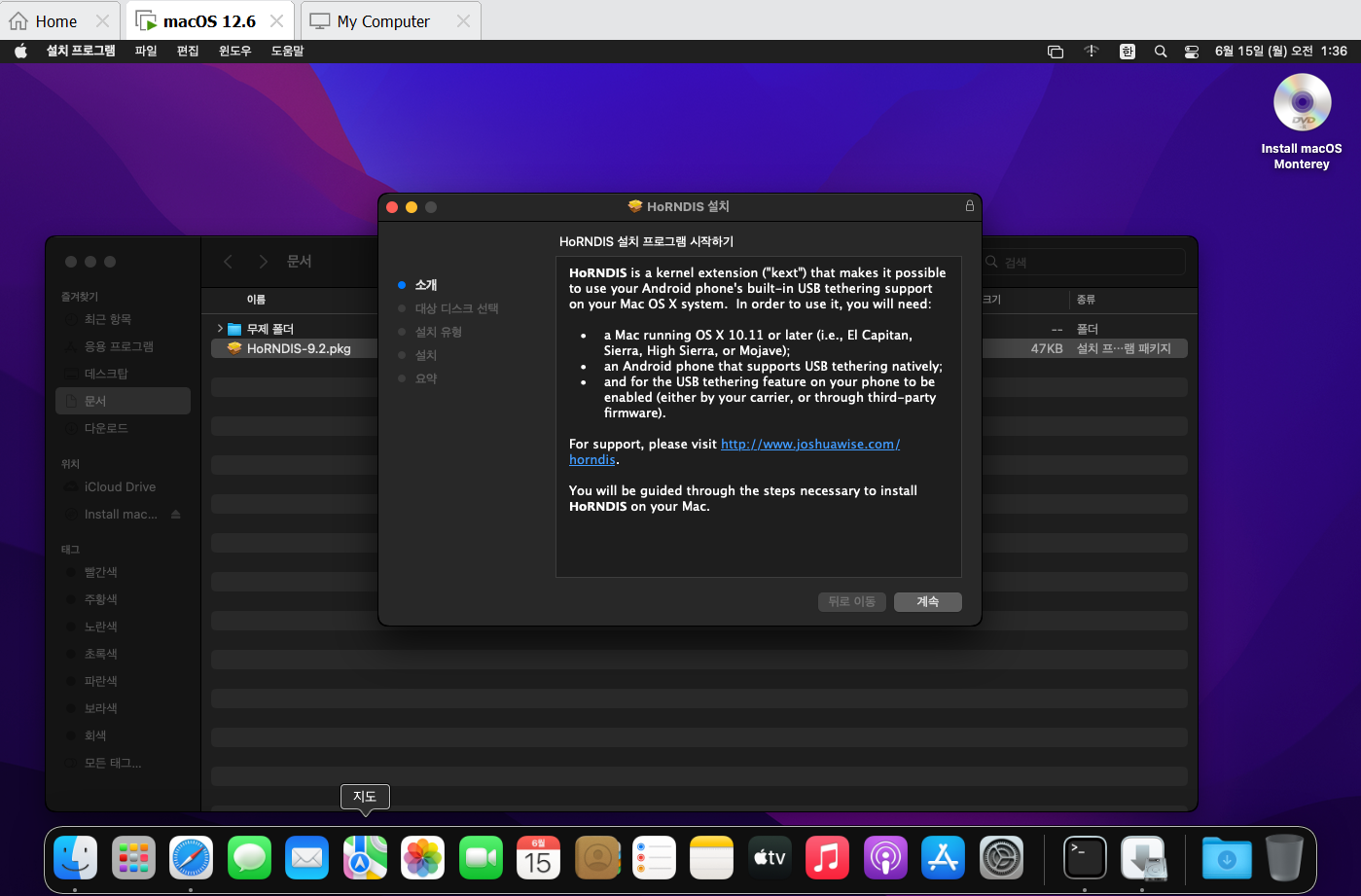Open Maps (지도) in the Dock
This screenshot has height=896, width=1361.
click(x=365, y=858)
